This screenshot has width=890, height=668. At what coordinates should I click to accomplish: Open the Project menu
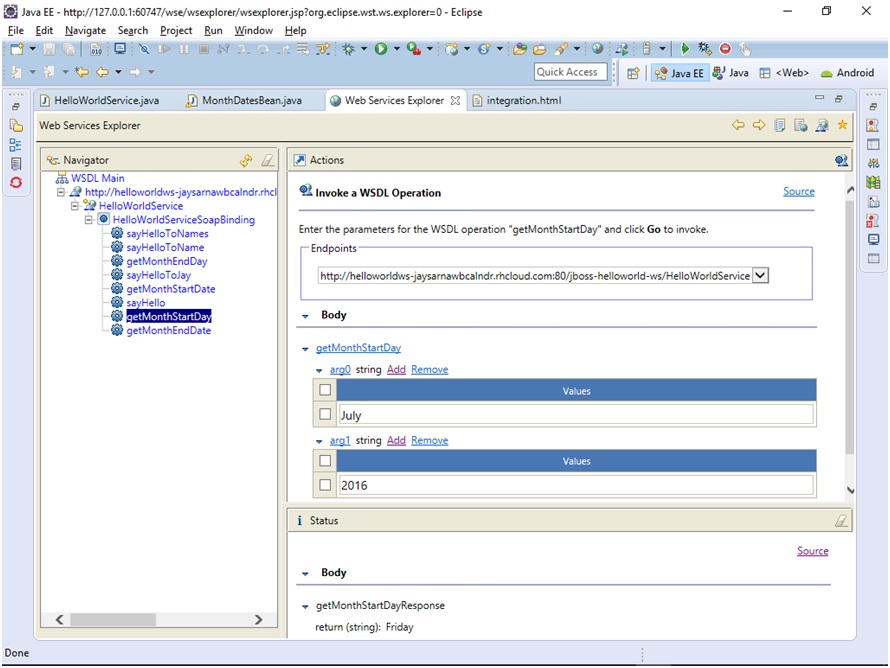coord(176,31)
